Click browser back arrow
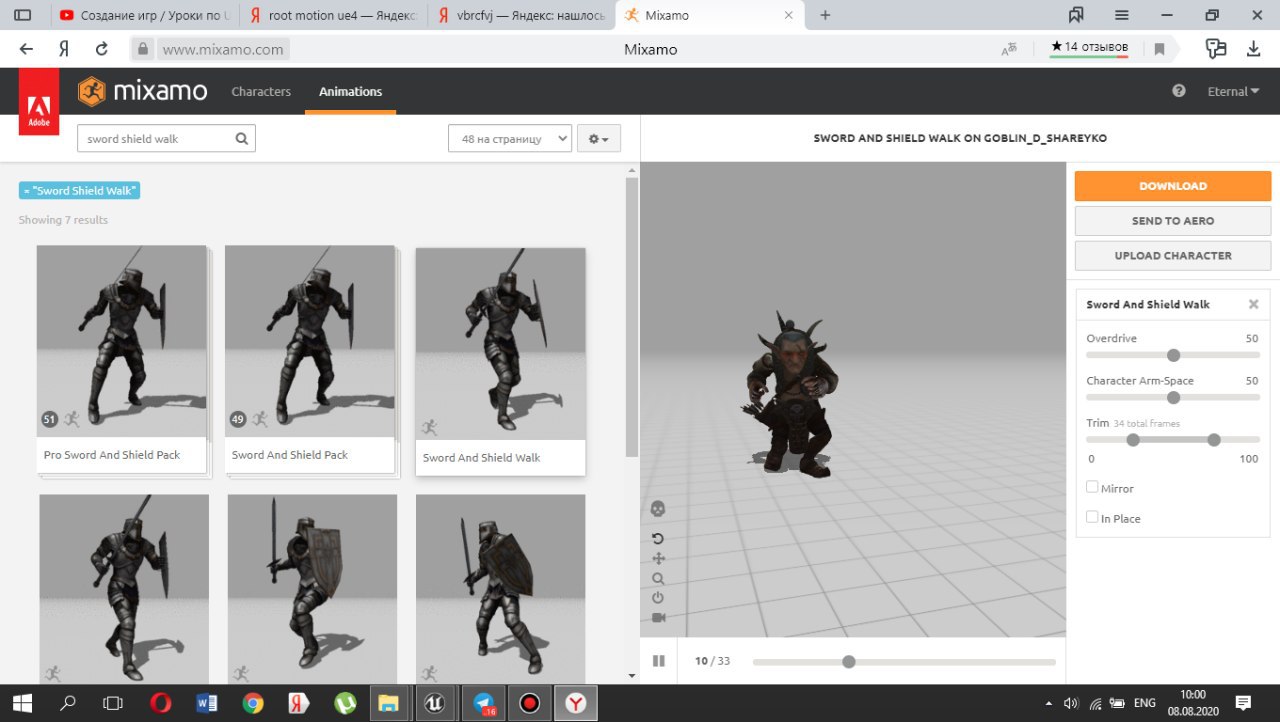Viewport: 1280px width, 722px height. click(26, 48)
